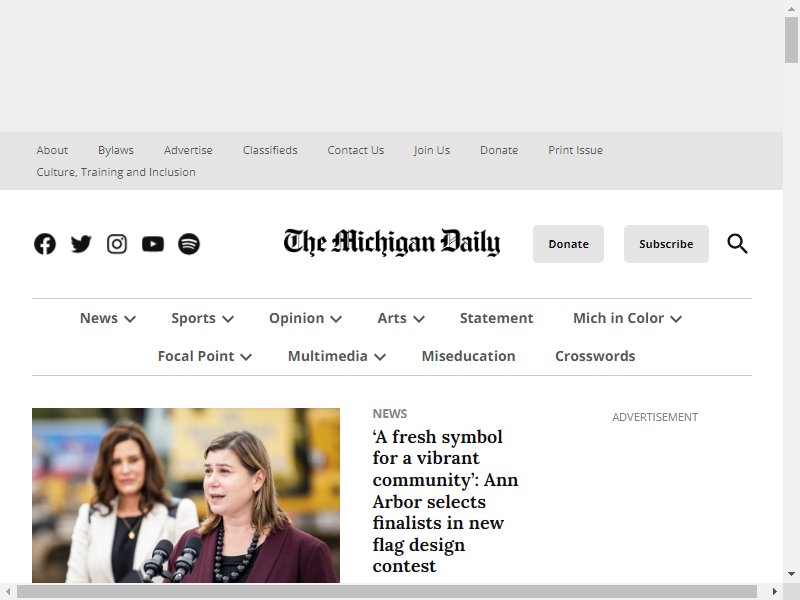Open the Contact Us link

[356, 150]
